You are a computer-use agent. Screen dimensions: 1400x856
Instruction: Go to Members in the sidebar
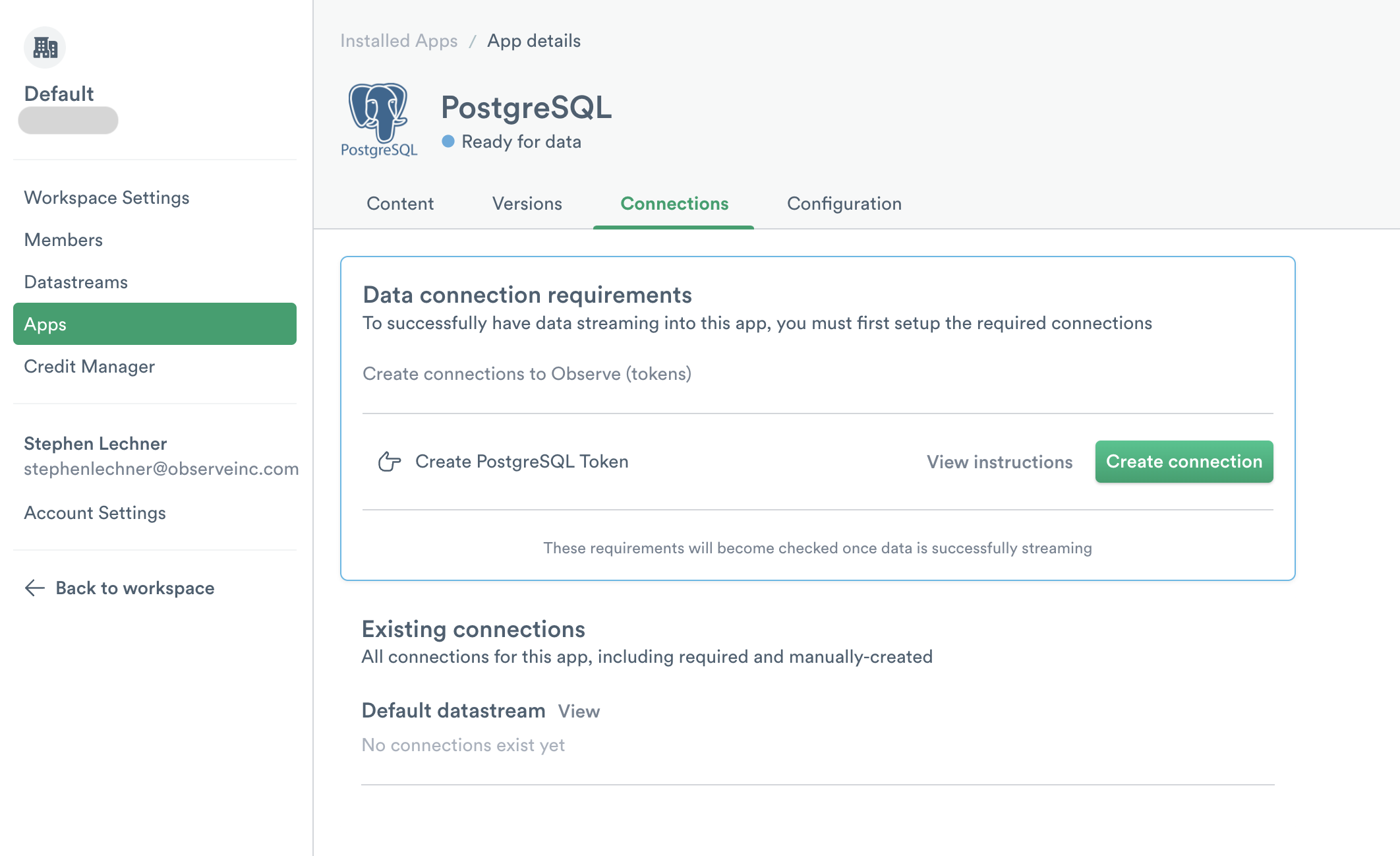pyautogui.click(x=155, y=239)
